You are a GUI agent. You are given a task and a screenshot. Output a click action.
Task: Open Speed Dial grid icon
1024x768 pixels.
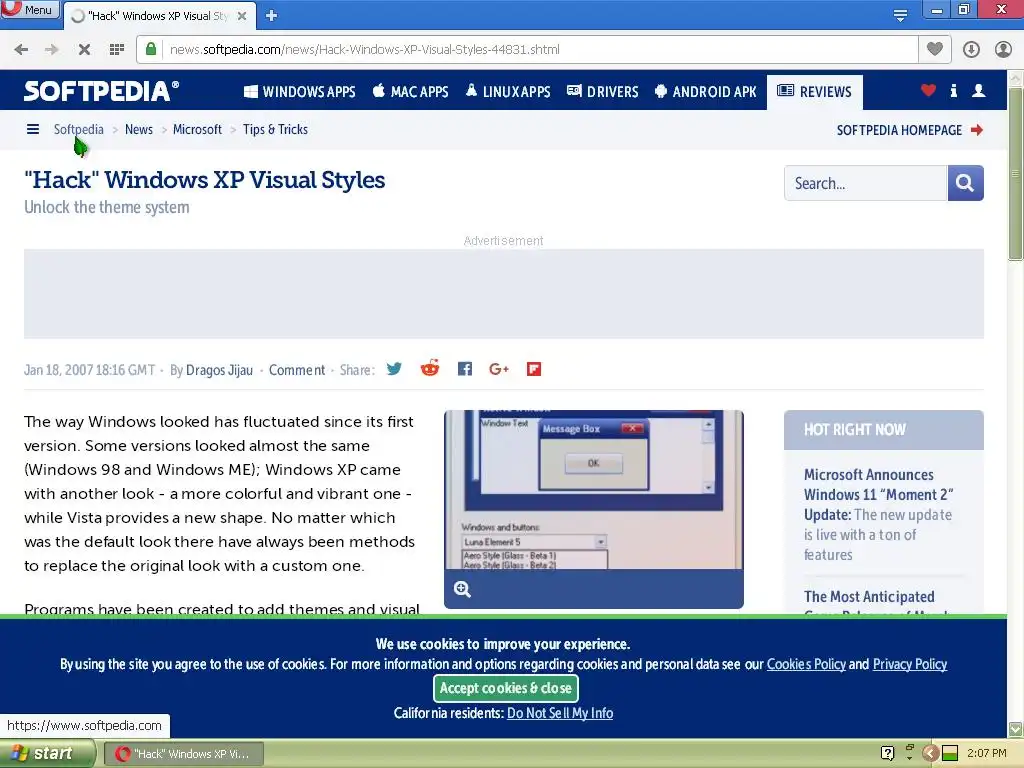tap(117, 49)
